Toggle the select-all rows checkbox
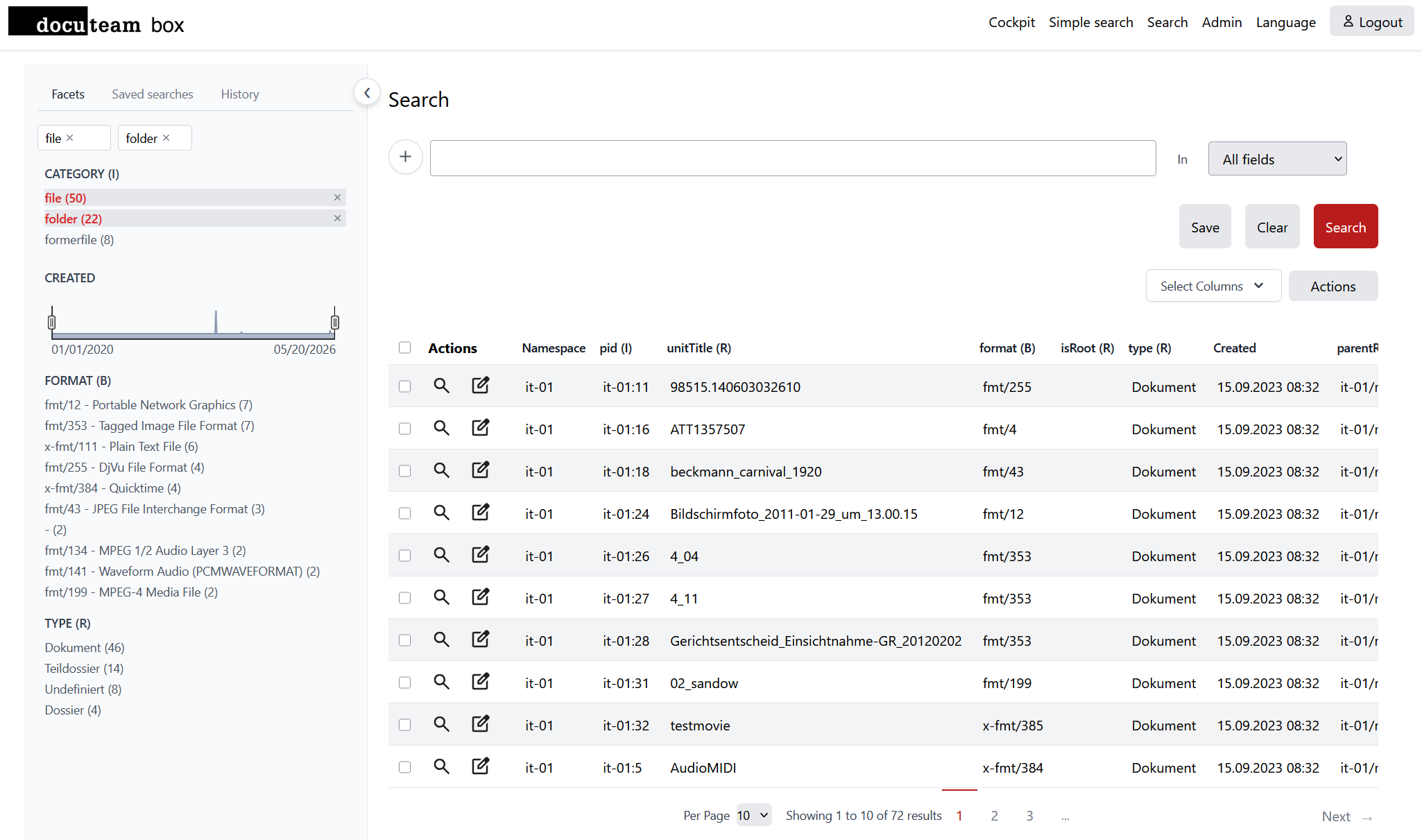1422x840 pixels. tap(405, 348)
